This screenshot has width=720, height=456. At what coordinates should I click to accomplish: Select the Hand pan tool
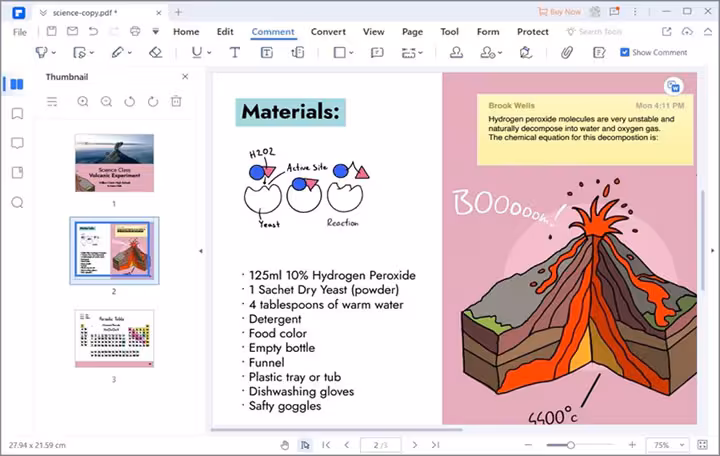point(285,445)
